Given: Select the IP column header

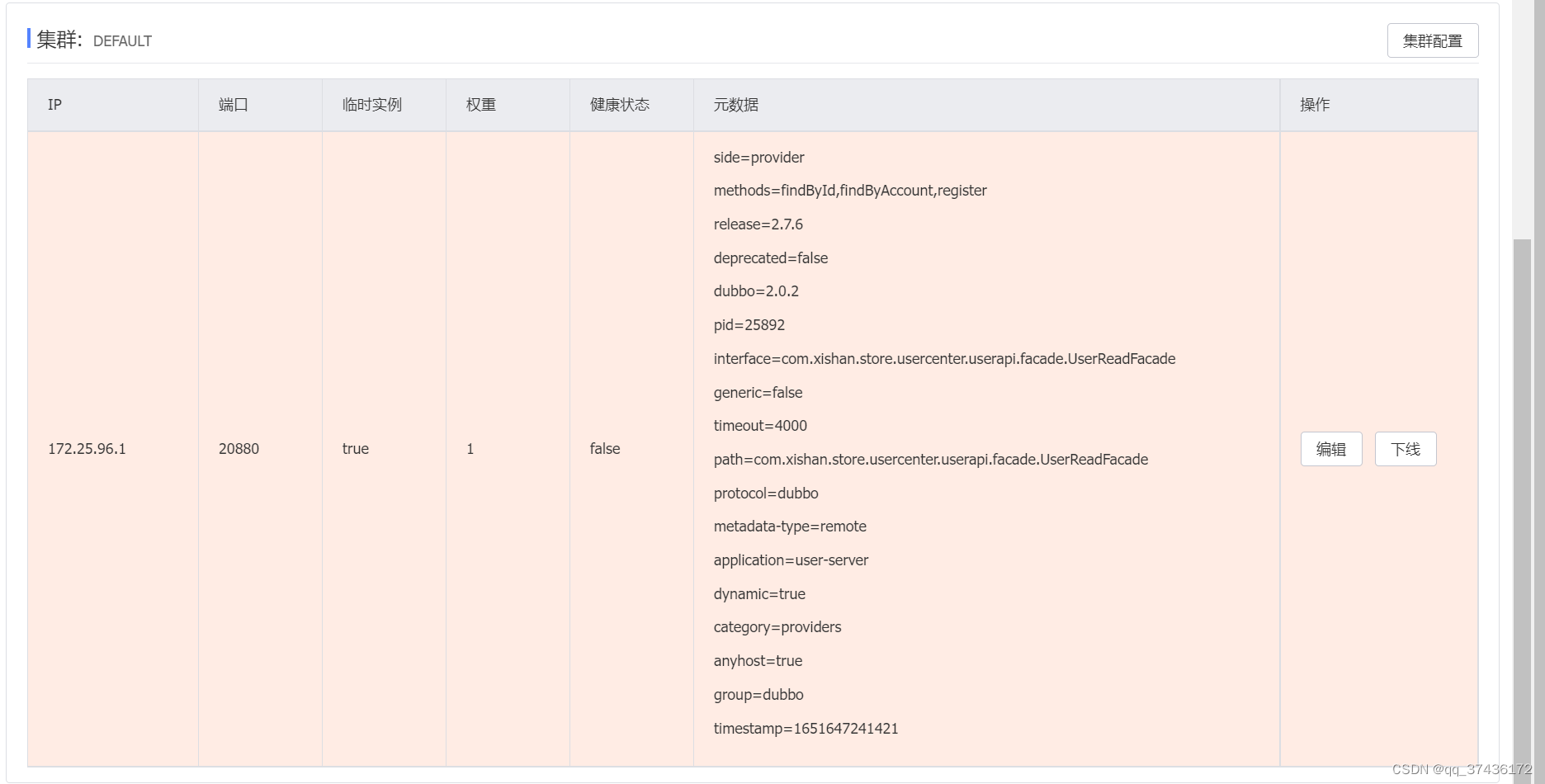Looking at the screenshot, I should [x=113, y=105].
